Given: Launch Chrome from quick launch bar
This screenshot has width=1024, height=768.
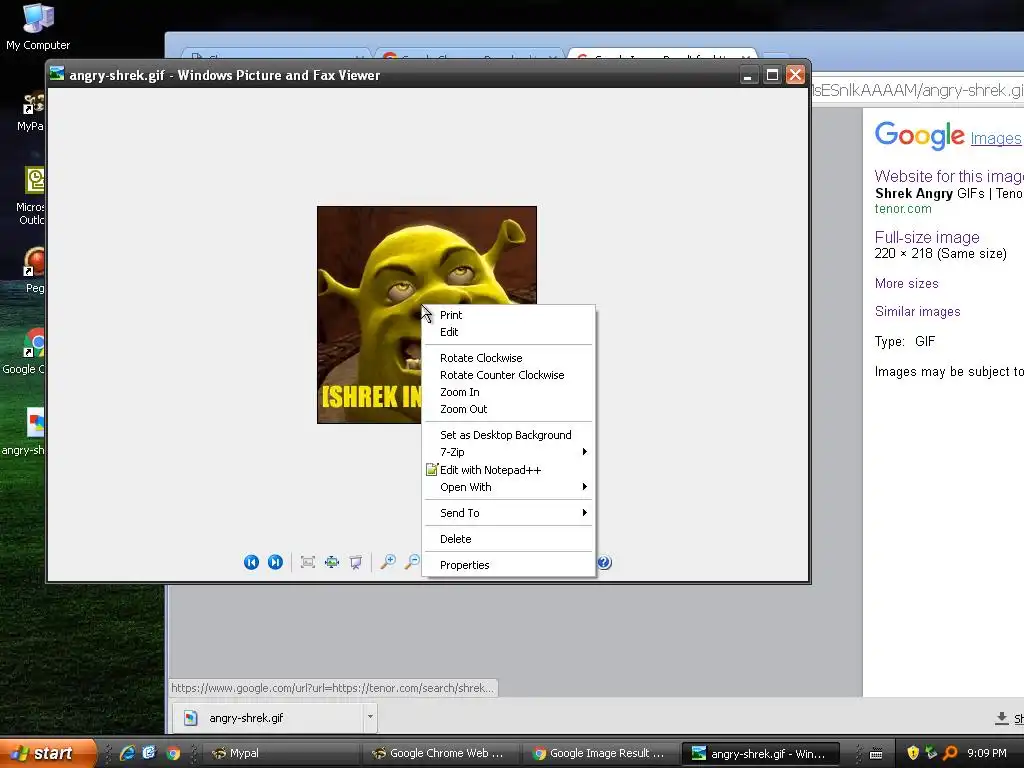Looking at the screenshot, I should tap(173, 753).
